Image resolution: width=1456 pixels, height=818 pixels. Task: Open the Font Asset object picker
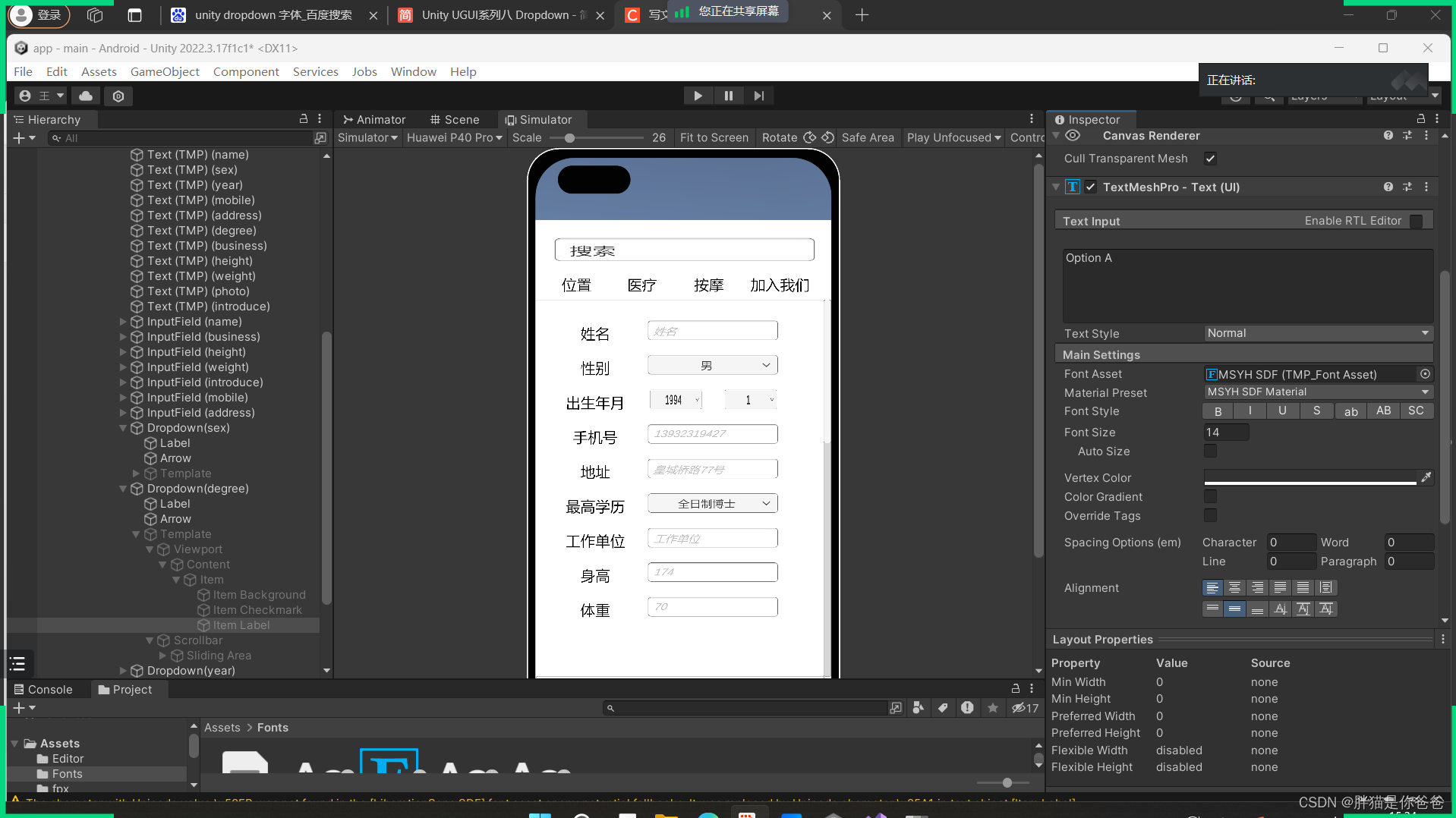click(1425, 374)
